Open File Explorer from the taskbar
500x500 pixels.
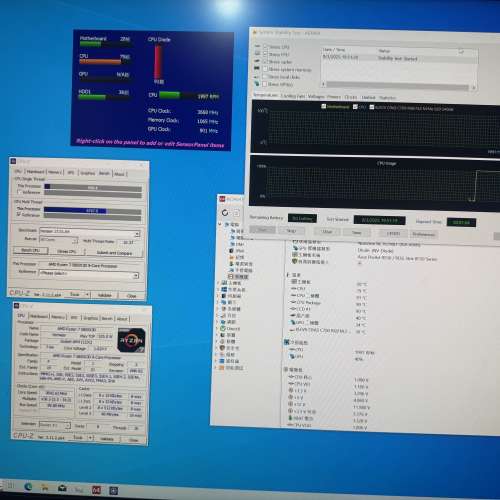tap(45, 488)
